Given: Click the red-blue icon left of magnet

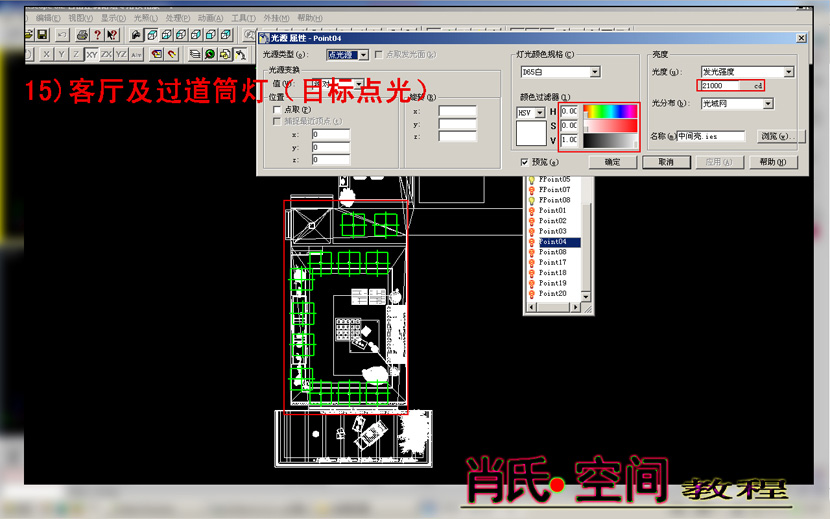Looking at the screenshot, I should (157, 54).
